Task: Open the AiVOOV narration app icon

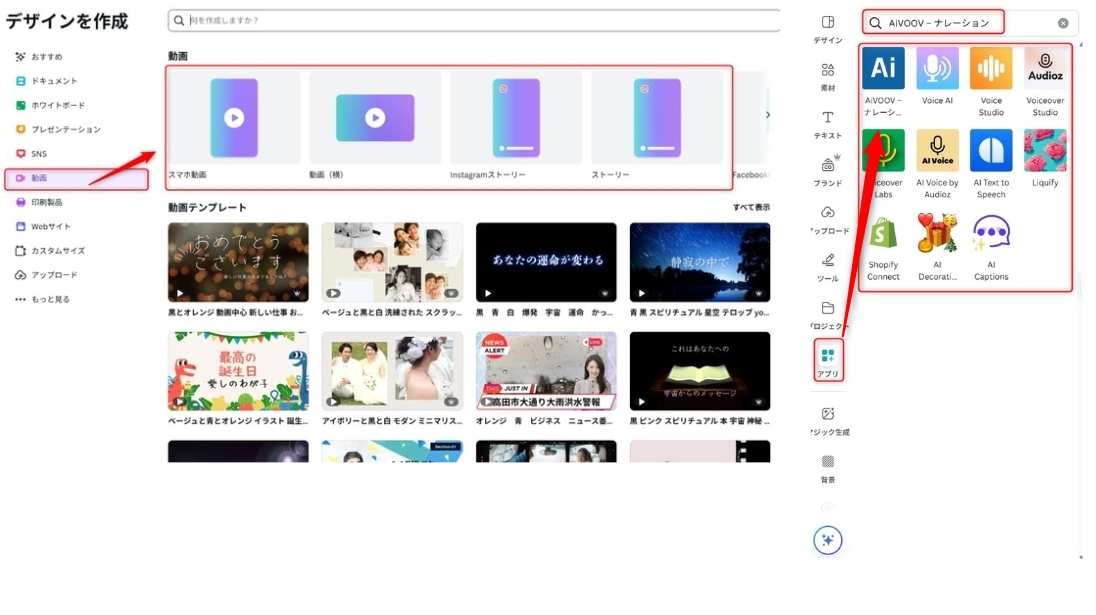Action: tap(883, 68)
